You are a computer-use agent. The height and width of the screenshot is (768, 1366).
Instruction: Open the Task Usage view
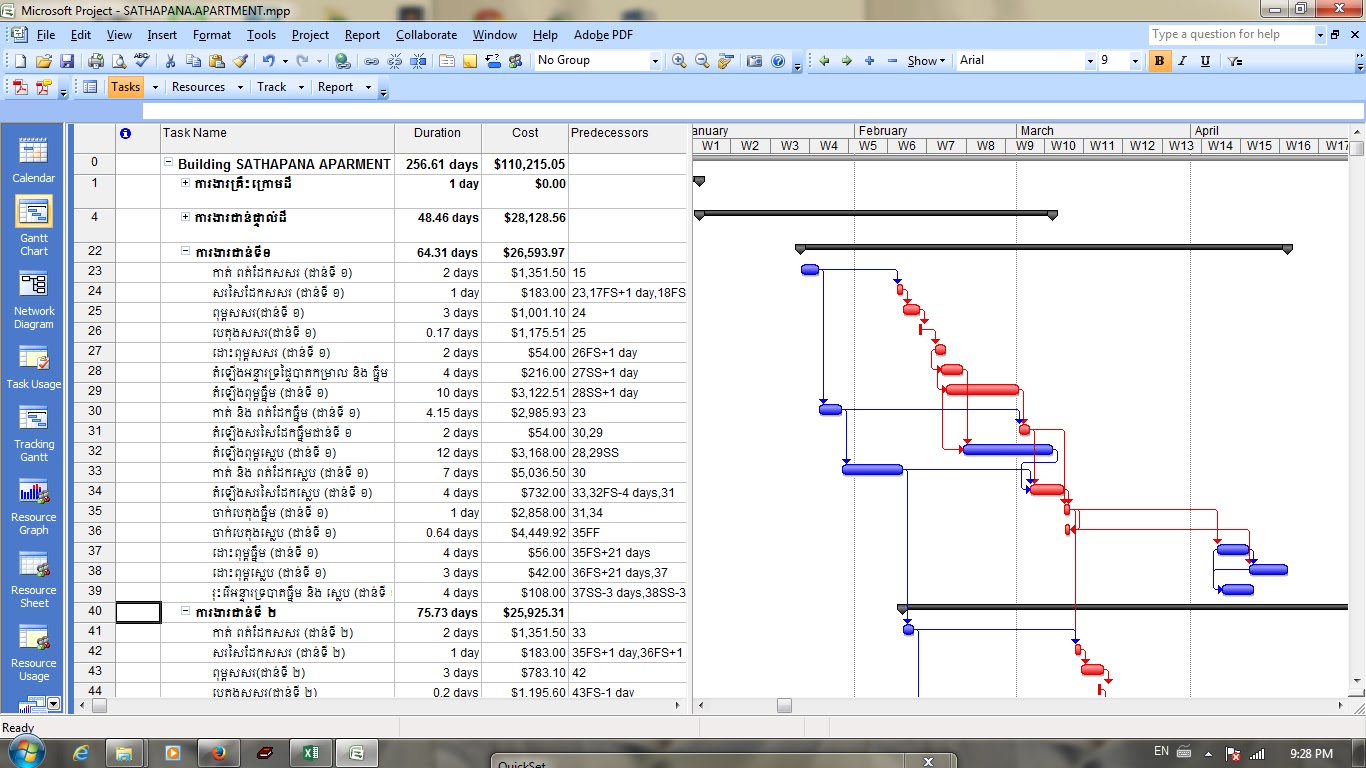(x=34, y=367)
